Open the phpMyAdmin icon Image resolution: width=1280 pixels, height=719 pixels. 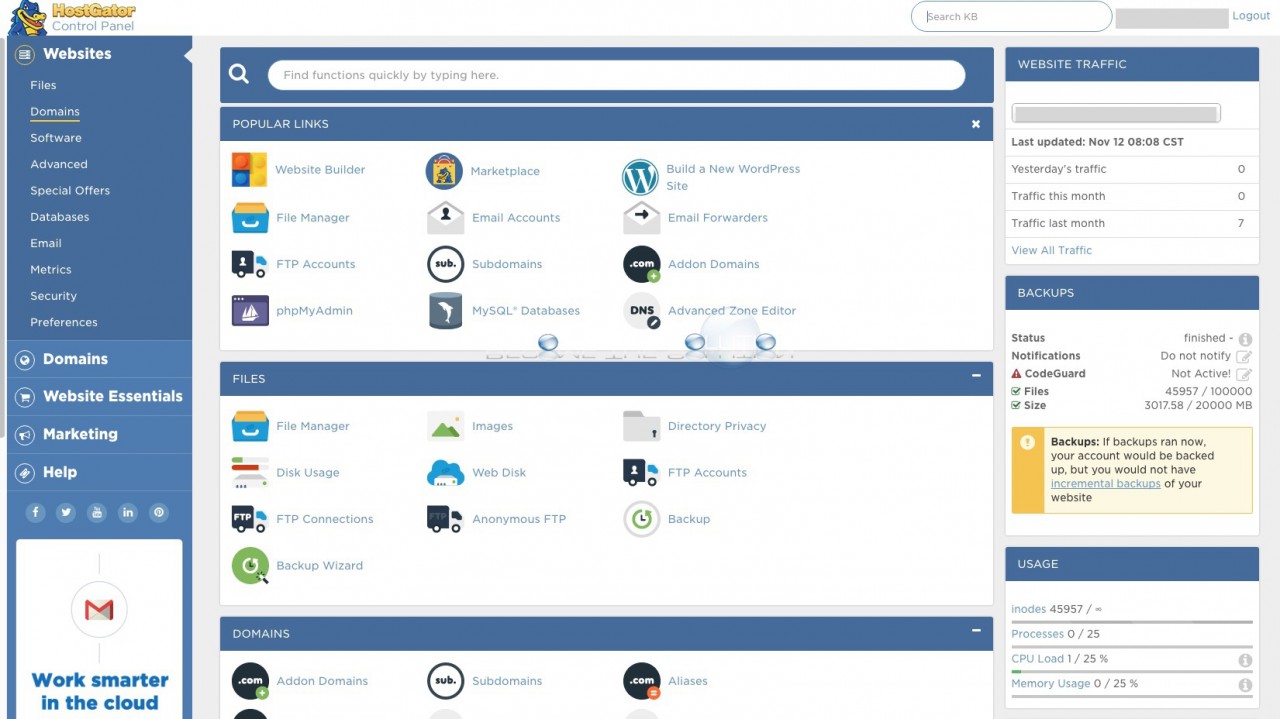[249, 311]
